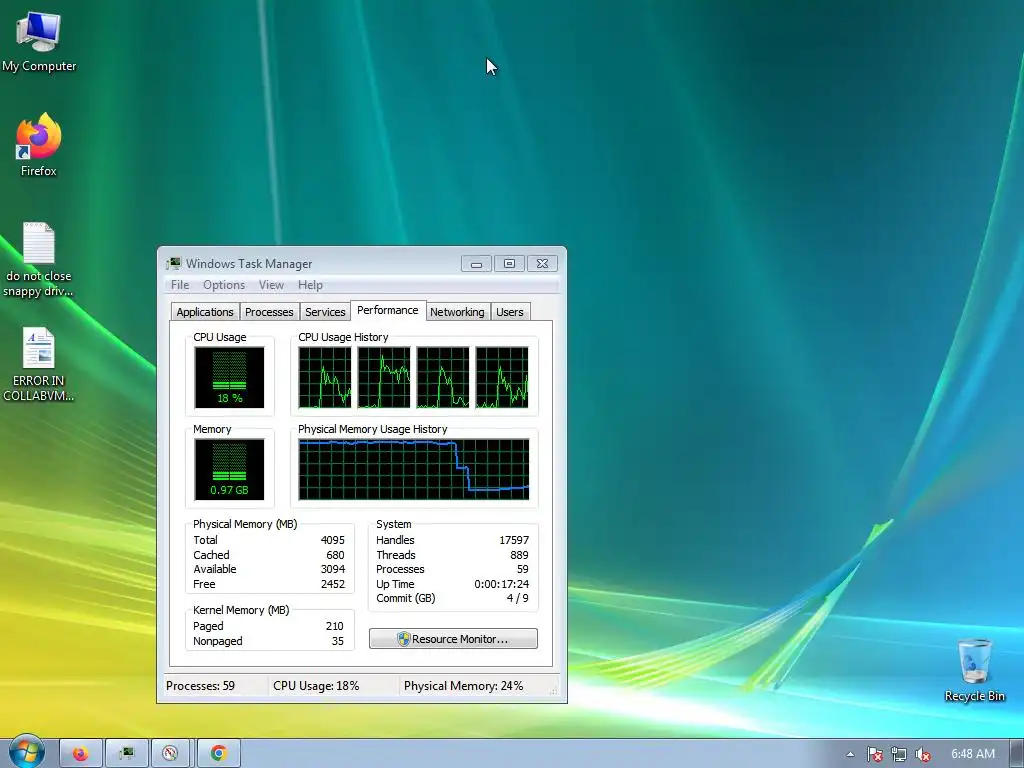Select the 'do not close snappy driv...' text file
This screenshot has width=1024, height=768.
click(39, 260)
